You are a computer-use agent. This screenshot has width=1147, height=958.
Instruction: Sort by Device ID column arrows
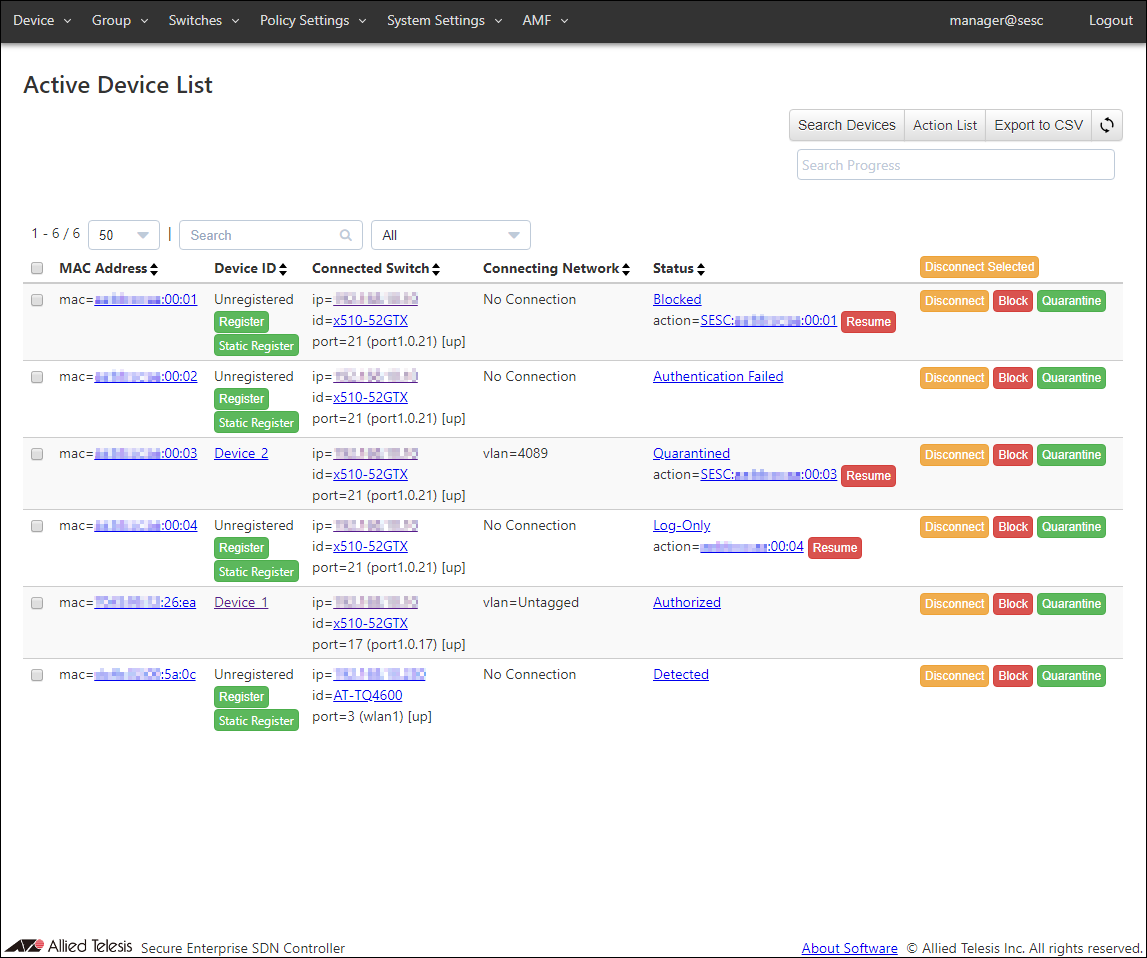click(283, 269)
